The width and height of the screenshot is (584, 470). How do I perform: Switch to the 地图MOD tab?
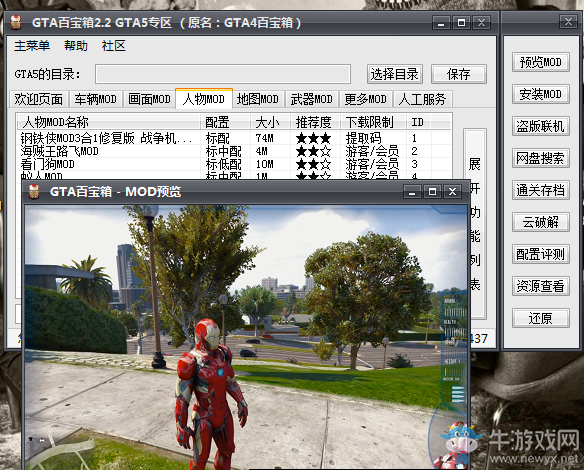coord(258,99)
